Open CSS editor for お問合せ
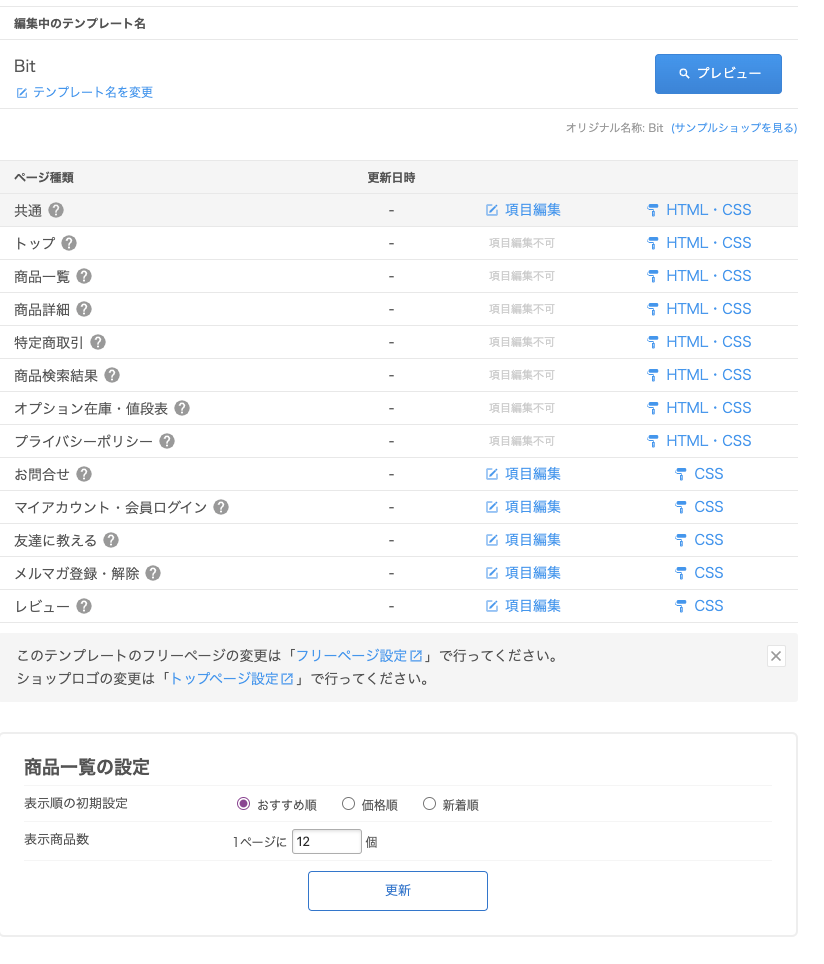 click(699, 474)
